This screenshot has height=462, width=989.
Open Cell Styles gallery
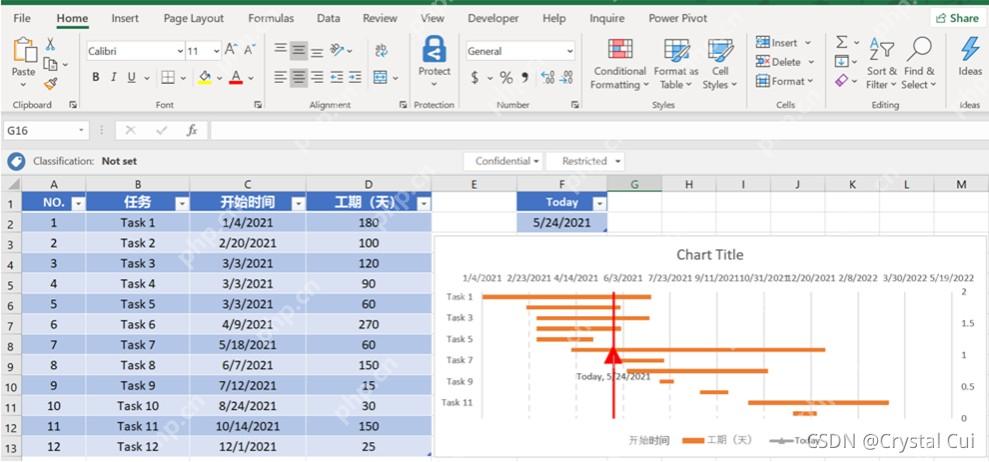pos(720,63)
